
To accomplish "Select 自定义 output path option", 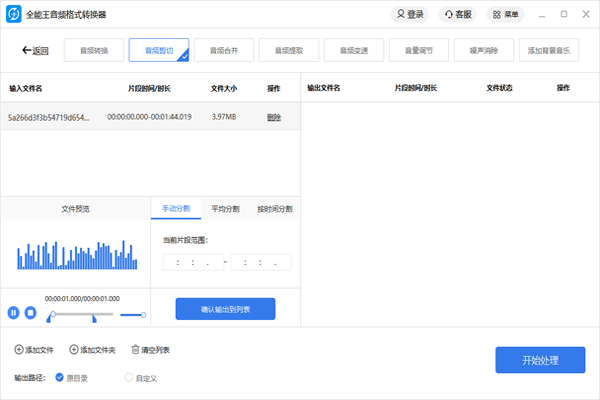I will (x=128, y=378).
